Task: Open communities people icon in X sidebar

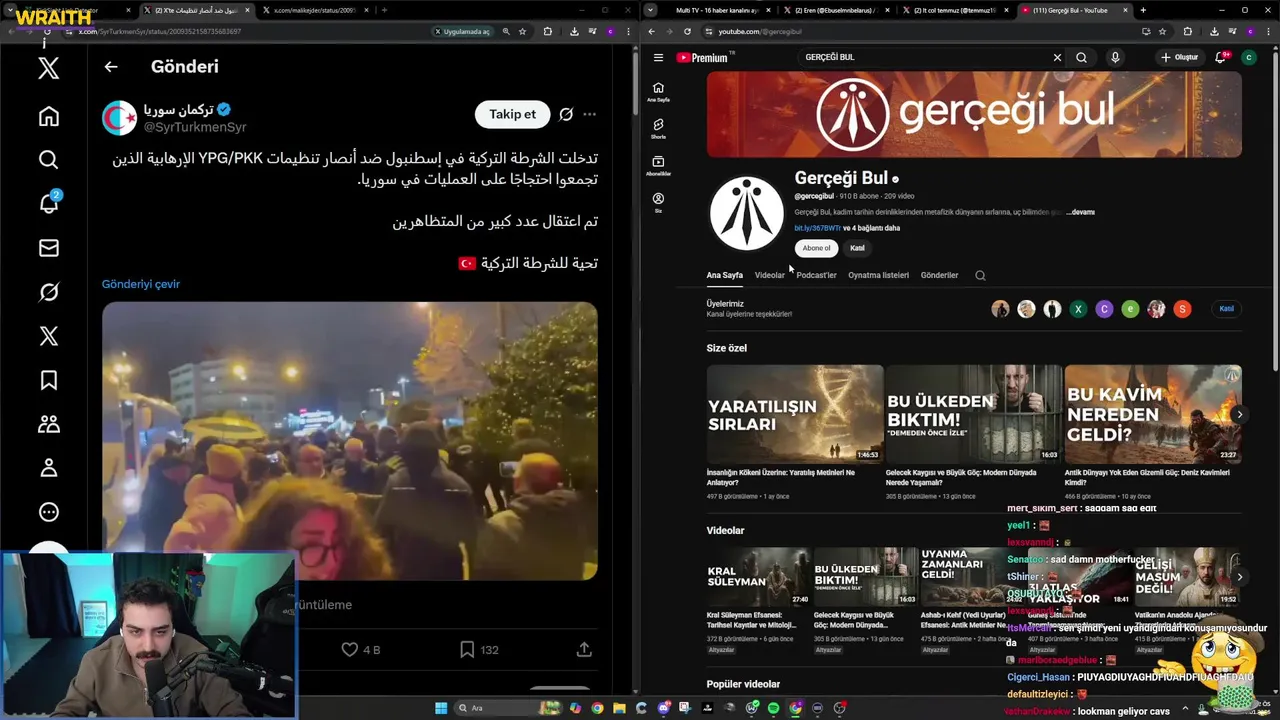Action: click(48, 424)
